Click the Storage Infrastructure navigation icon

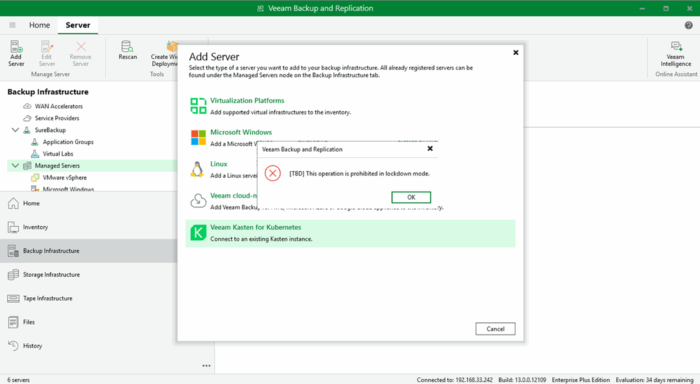13,275
